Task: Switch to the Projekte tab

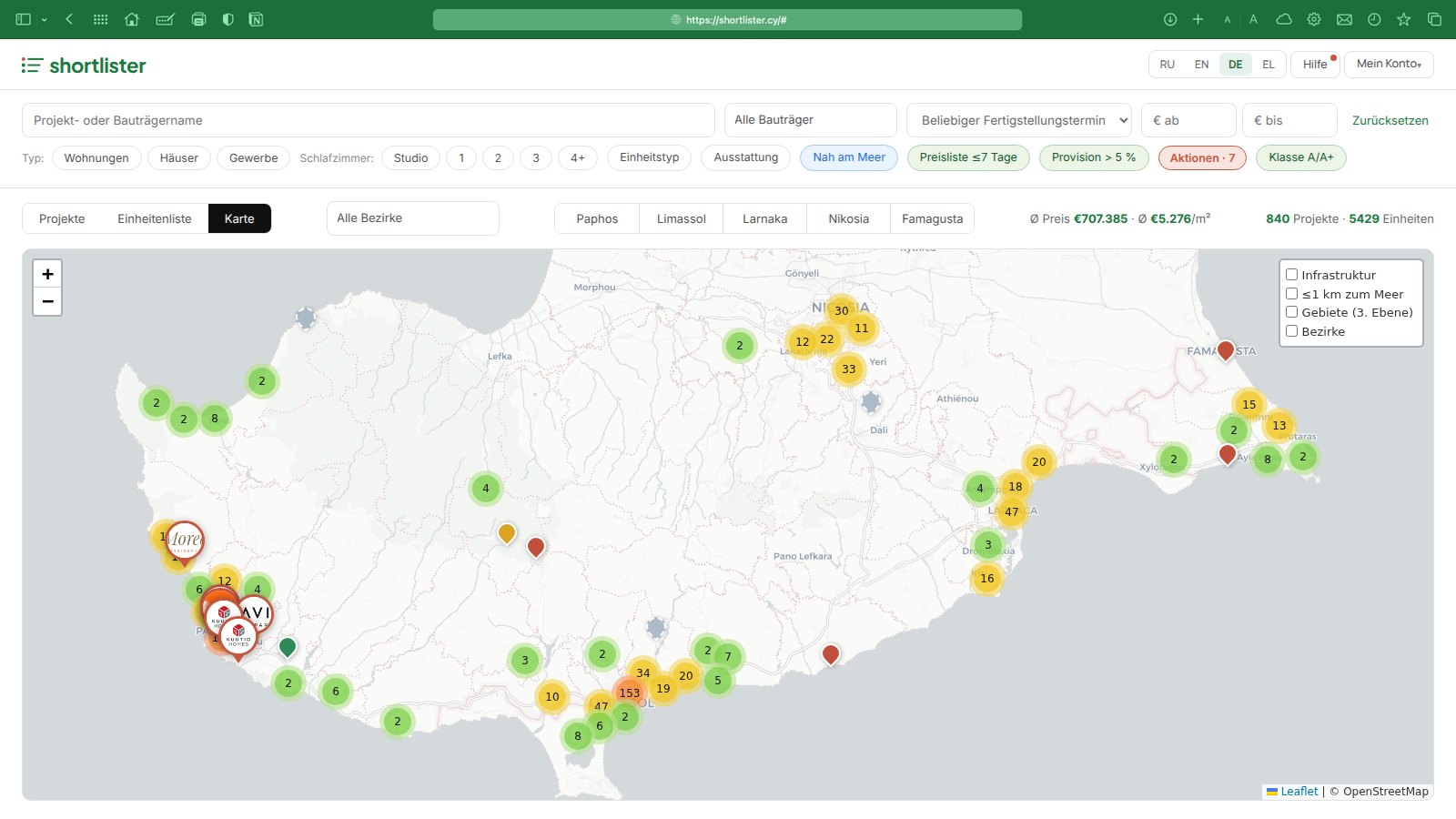Action: (x=62, y=218)
